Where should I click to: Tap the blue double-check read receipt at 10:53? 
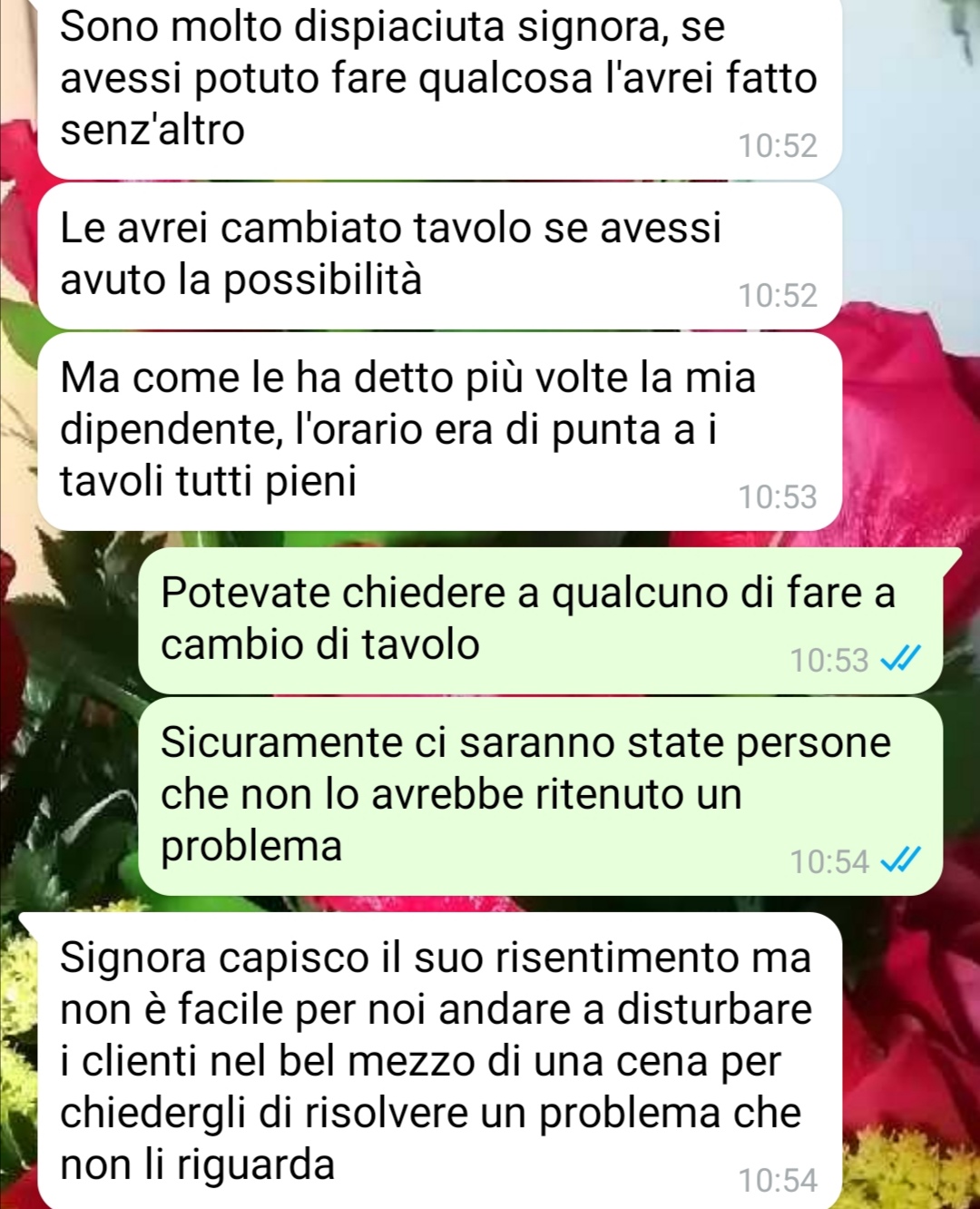(901, 660)
